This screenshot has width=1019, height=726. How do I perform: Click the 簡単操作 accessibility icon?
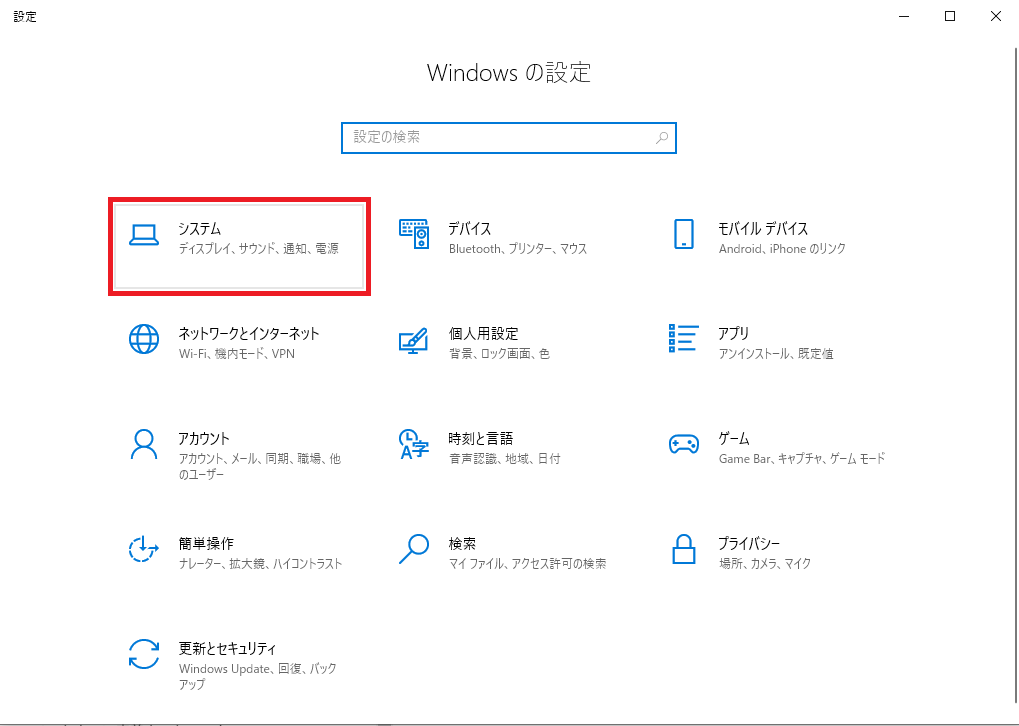pos(144,549)
